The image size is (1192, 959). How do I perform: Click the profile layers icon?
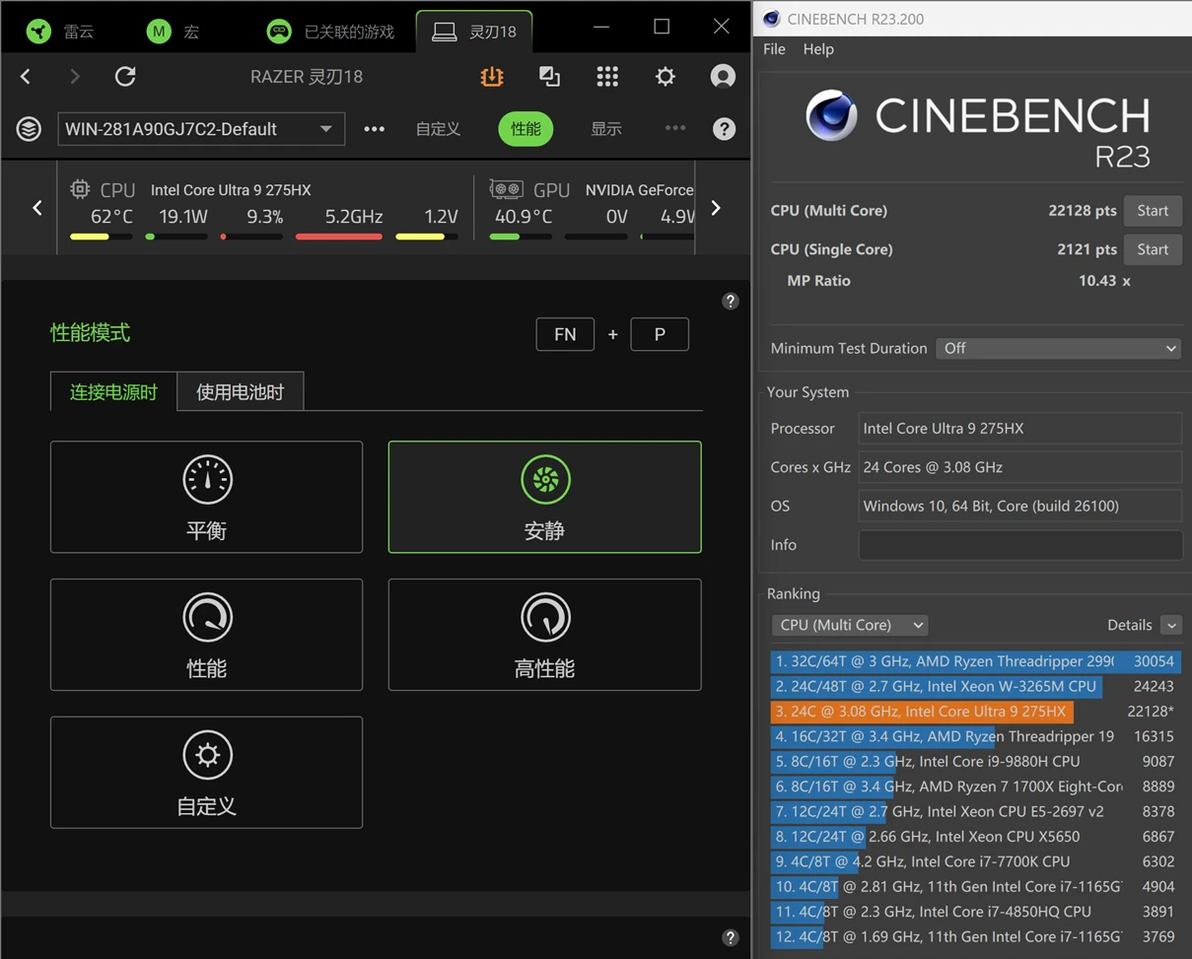(29, 129)
